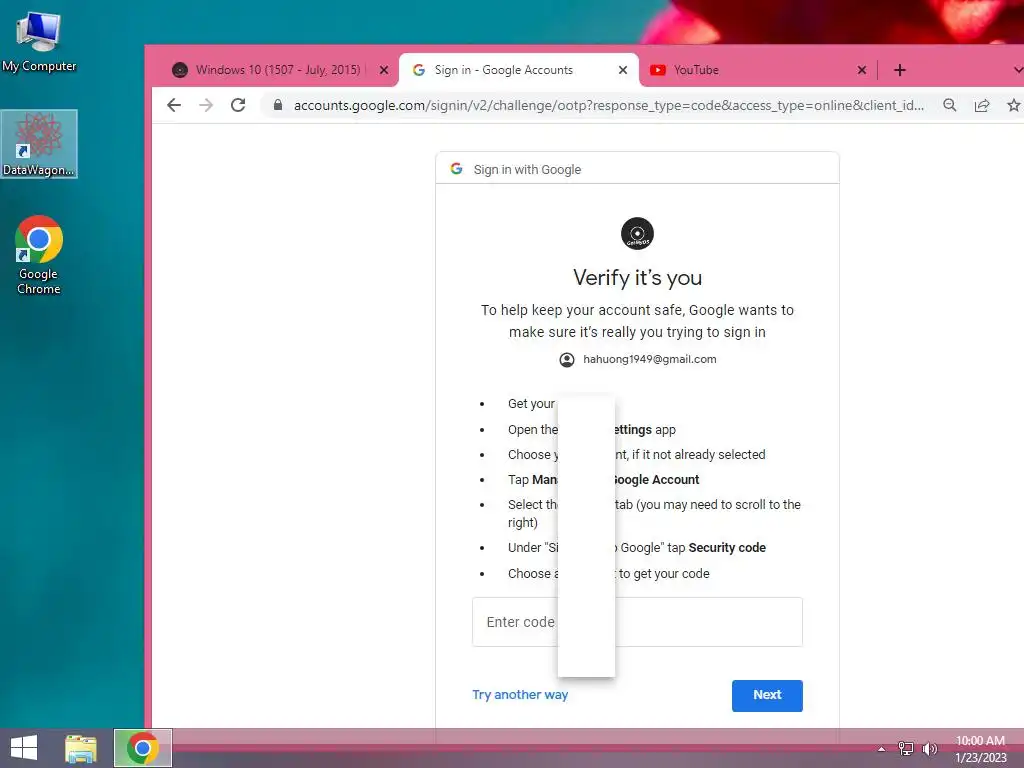Viewport: 1024px width, 768px height.
Task: Reload the current page
Action: [x=238, y=105]
